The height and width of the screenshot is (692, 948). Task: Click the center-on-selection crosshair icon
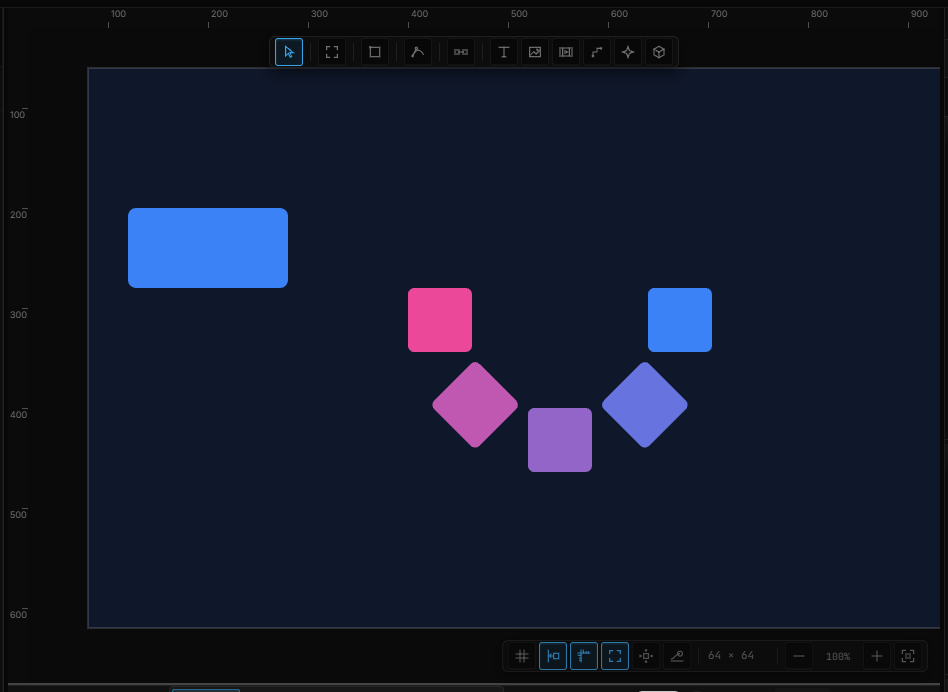click(x=646, y=656)
